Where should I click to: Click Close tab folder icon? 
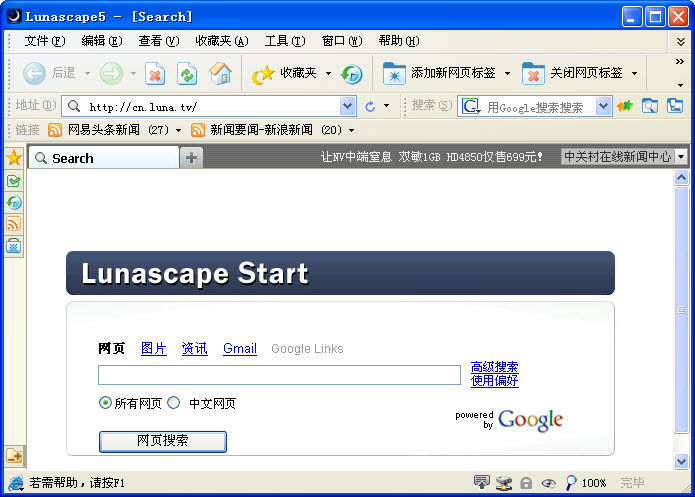pyautogui.click(x=533, y=73)
